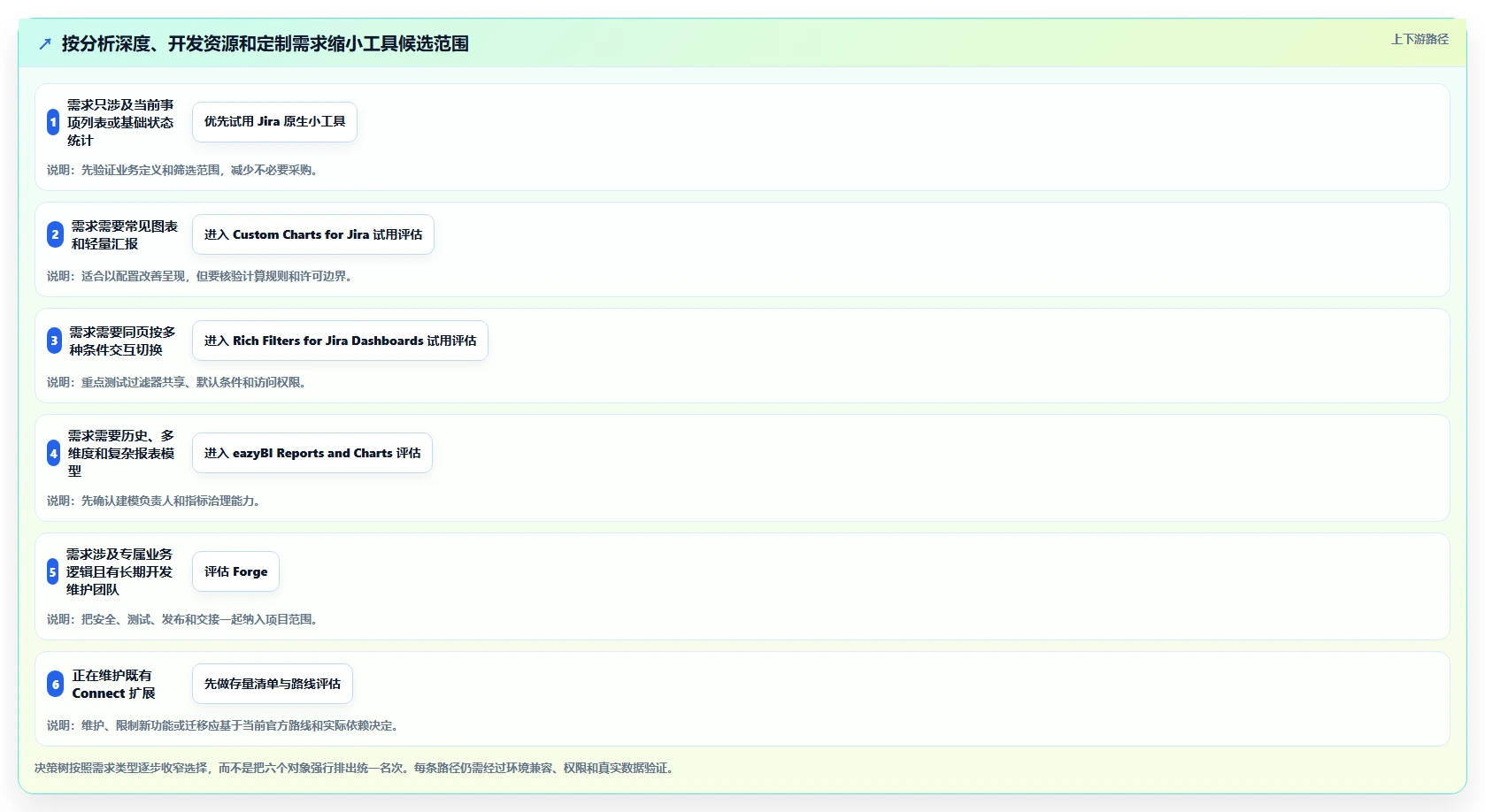Click step number badge 3
The image size is (1485, 812).
coord(54,341)
